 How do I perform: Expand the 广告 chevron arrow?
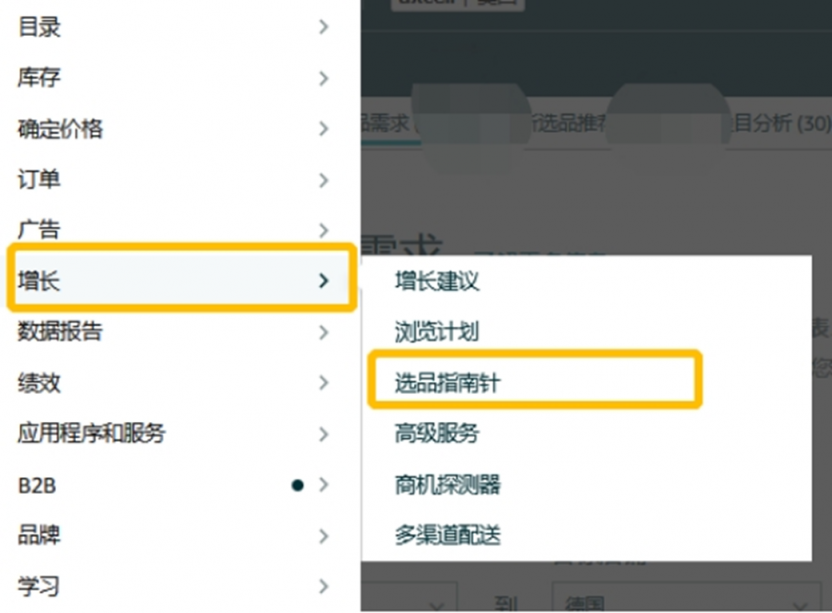click(x=324, y=230)
